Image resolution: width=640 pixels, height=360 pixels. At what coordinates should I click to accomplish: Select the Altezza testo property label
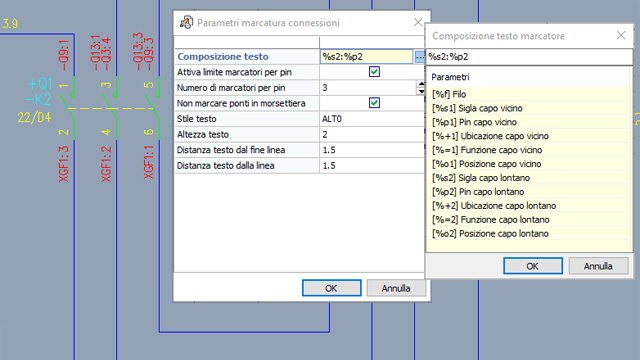[x=202, y=134]
